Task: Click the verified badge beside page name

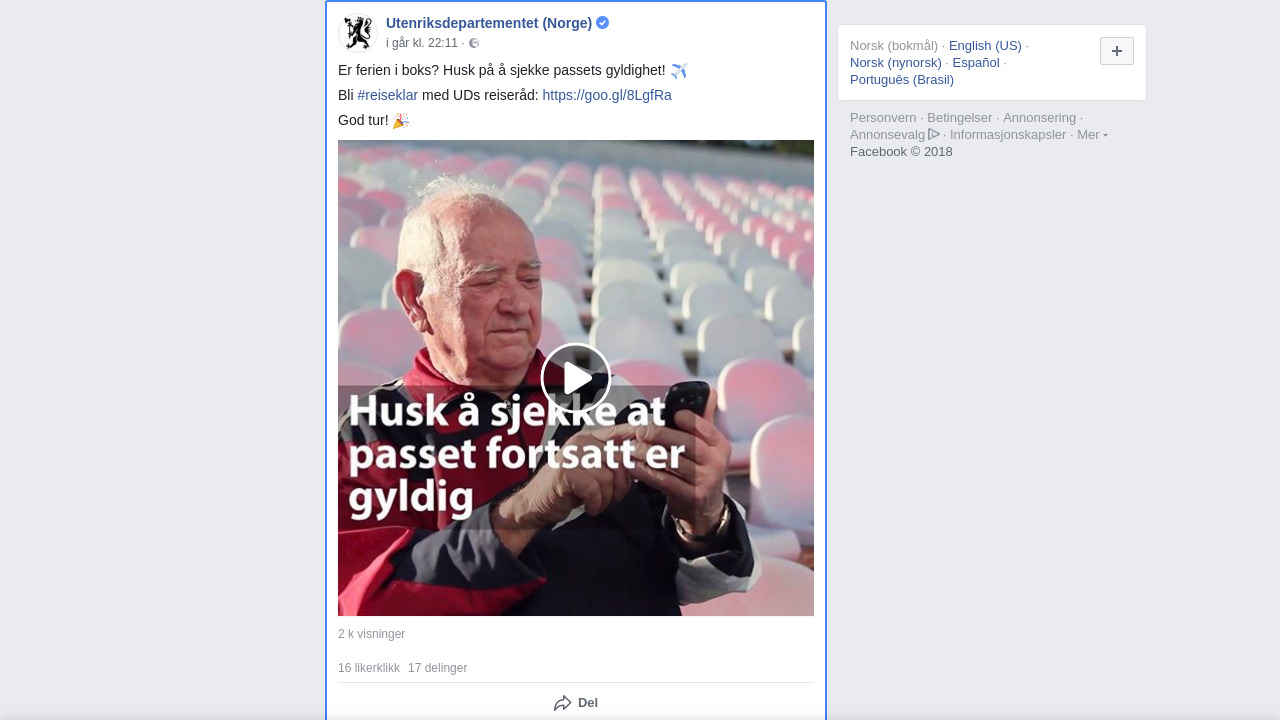Action: (x=603, y=23)
